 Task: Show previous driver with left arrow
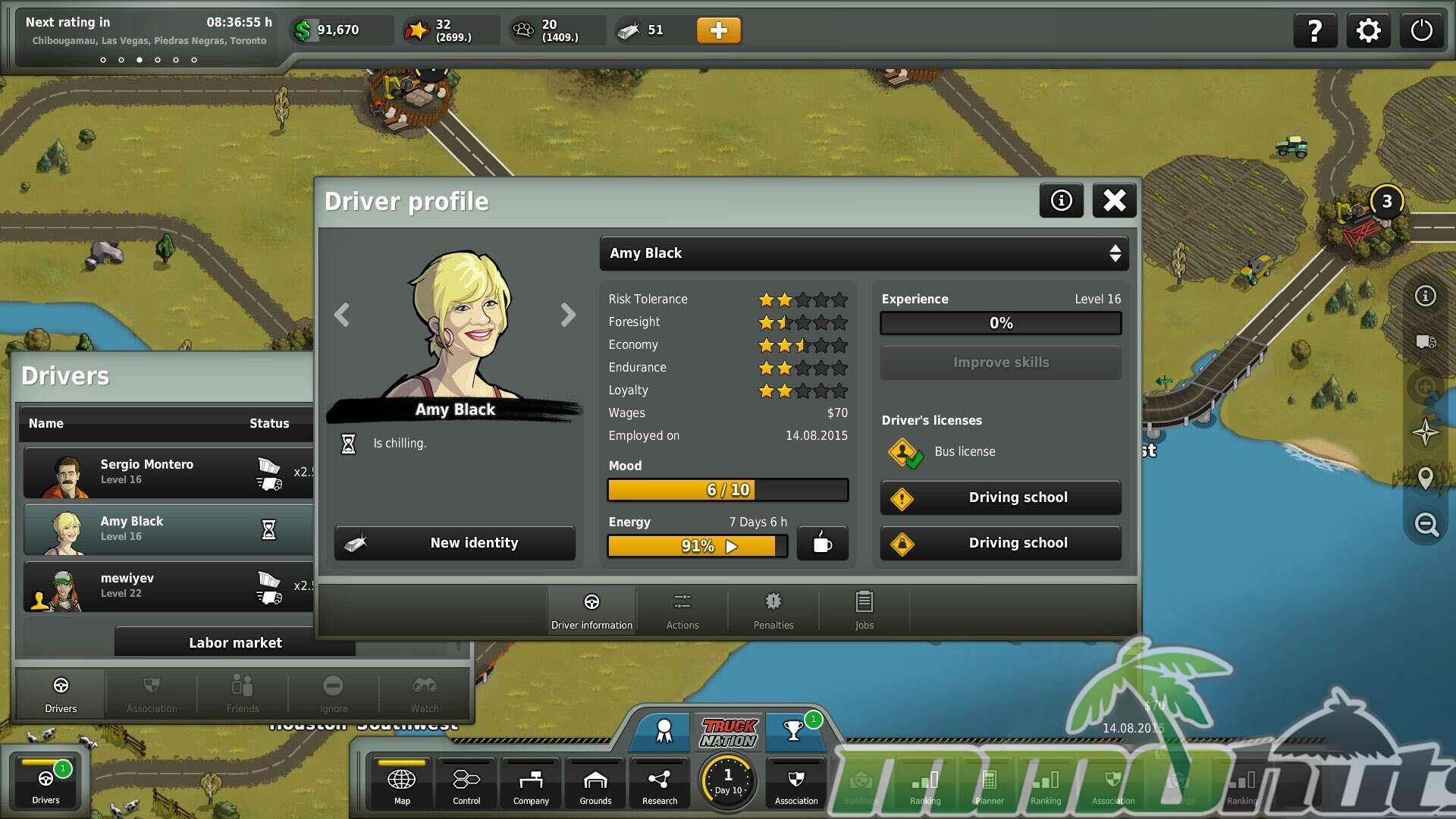click(x=342, y=315)
